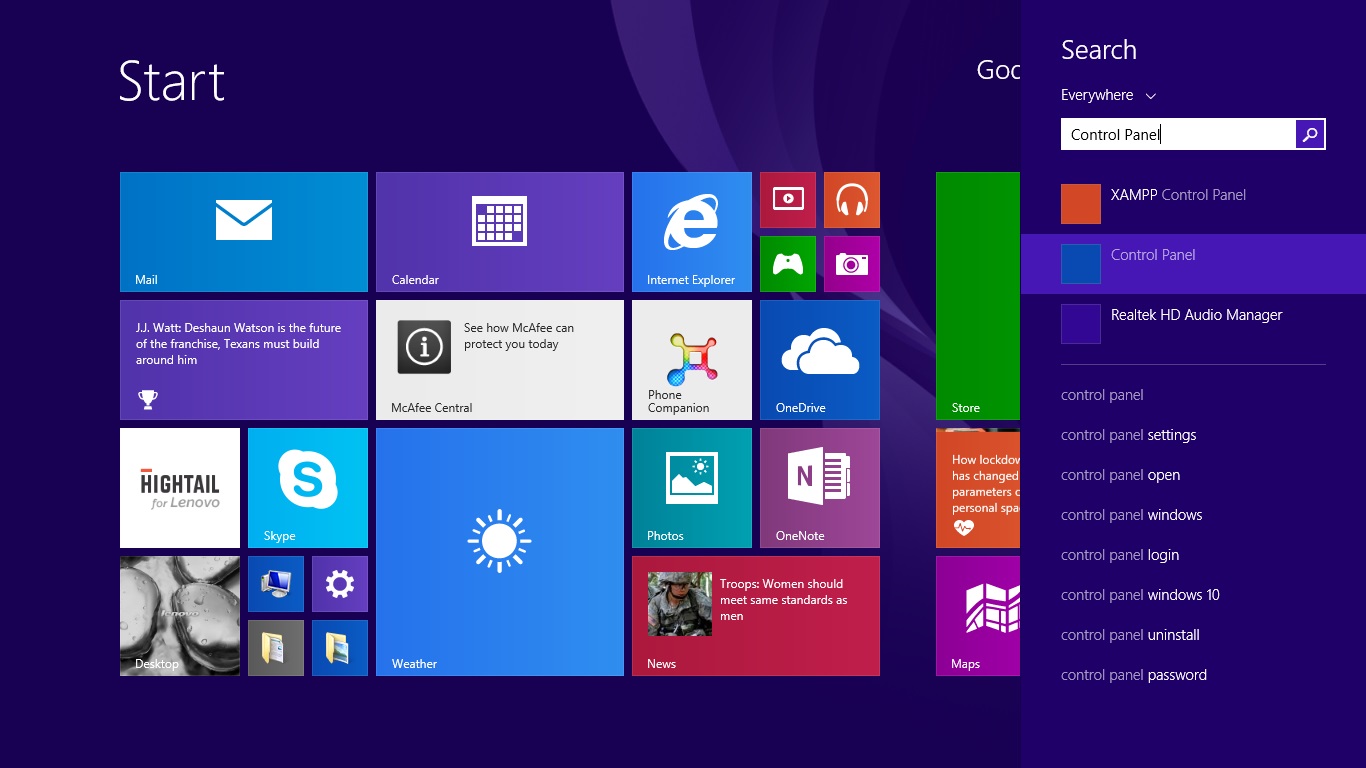Open the J.J. Watt sports news tile

click(244, 360)
